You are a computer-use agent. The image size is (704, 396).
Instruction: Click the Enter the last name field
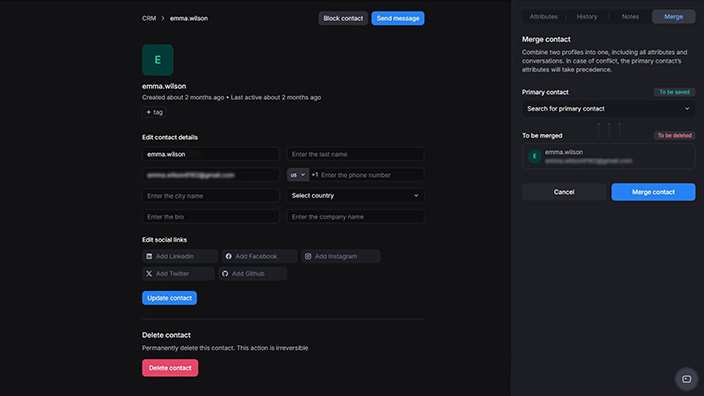point(355,154)
